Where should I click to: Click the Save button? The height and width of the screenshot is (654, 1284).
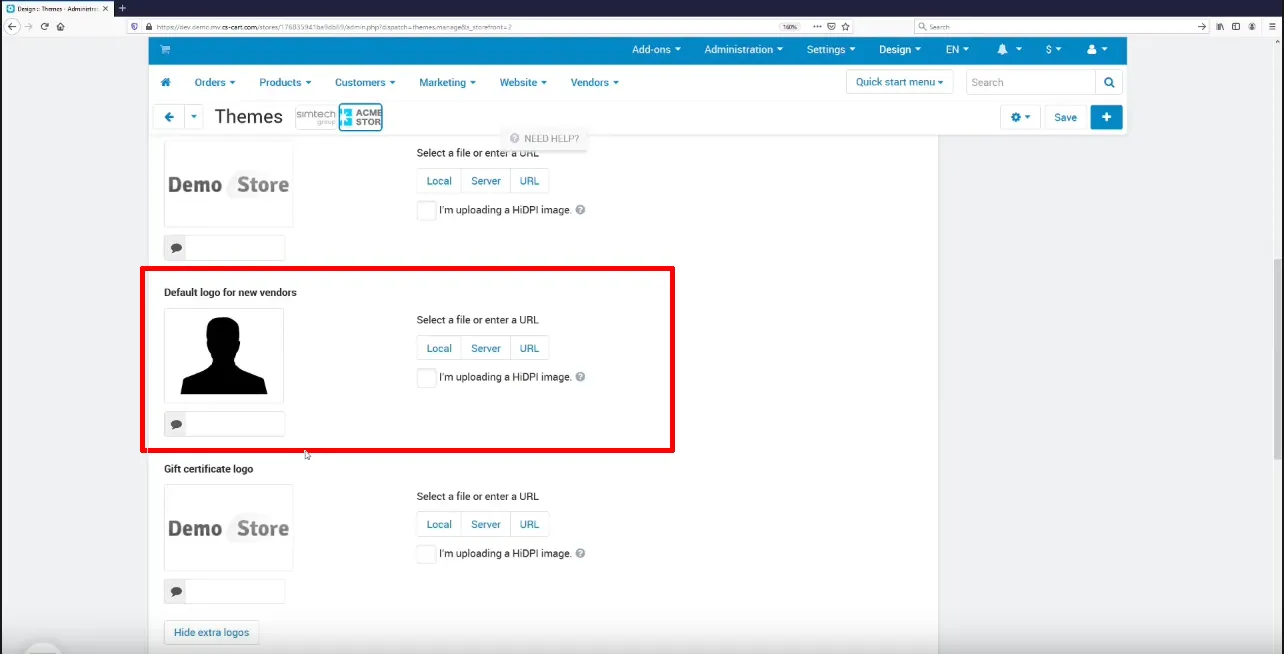tap(1066, 118)
